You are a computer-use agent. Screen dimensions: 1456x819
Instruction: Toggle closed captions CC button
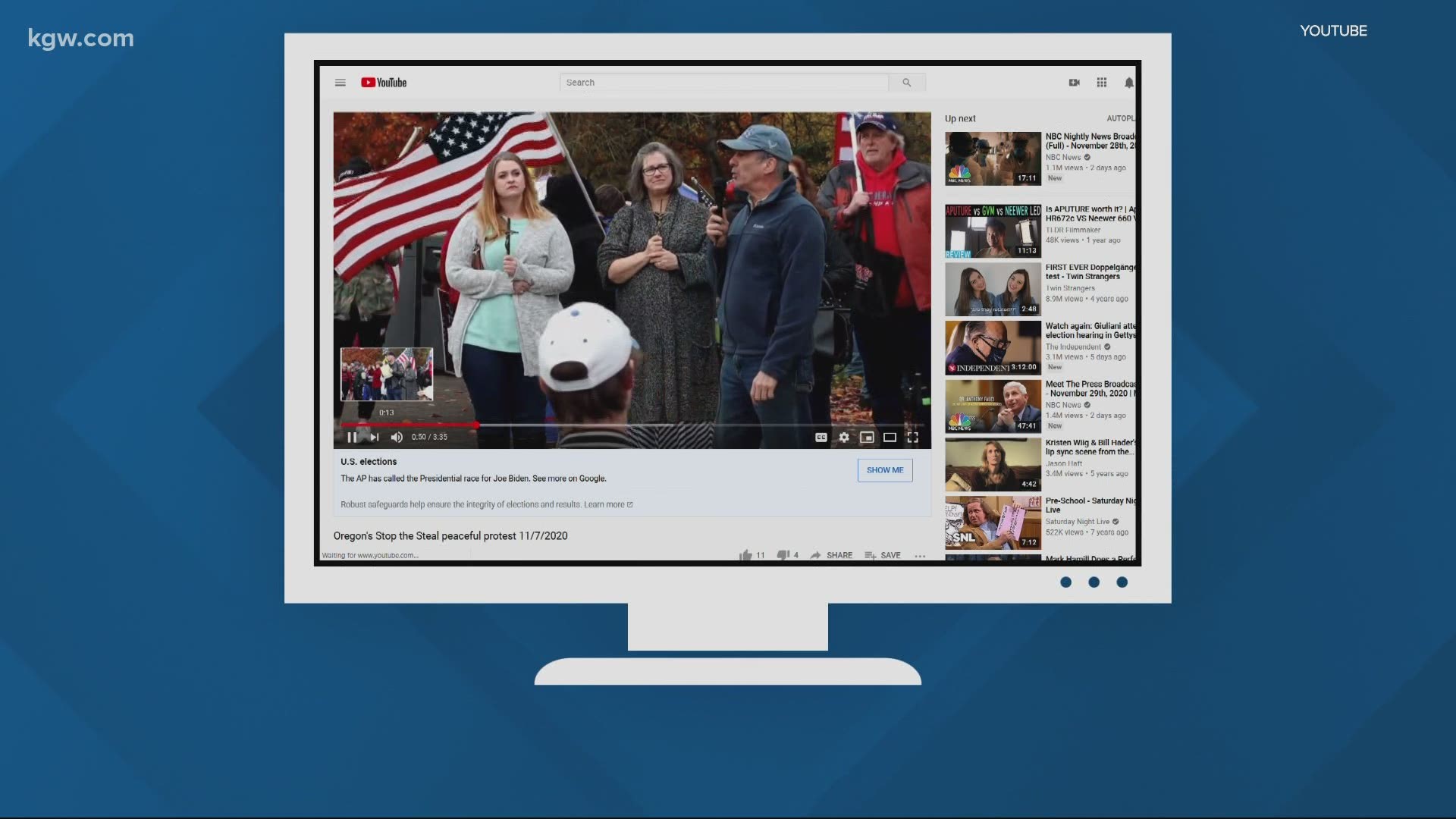coord(821,438)
